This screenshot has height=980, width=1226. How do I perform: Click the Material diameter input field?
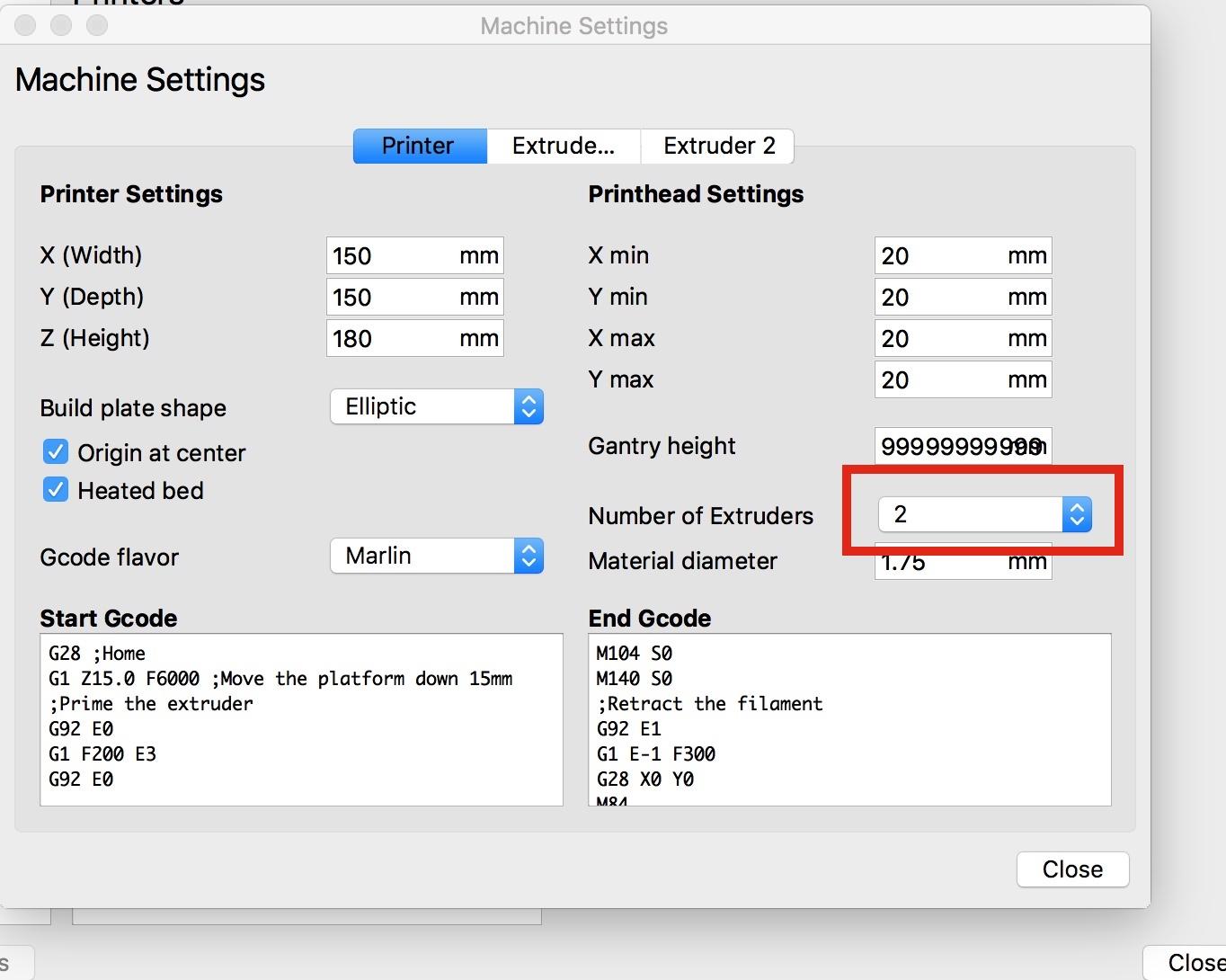[963, 563]
